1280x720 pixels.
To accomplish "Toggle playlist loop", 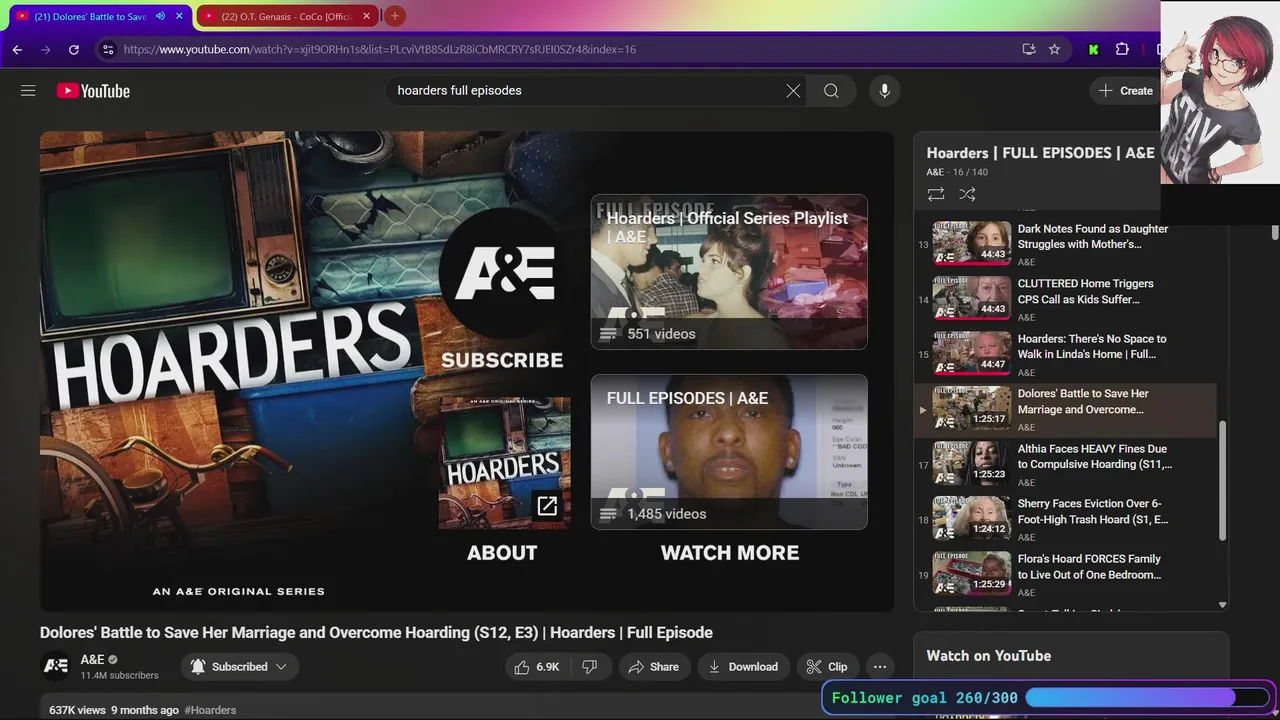I will tap(936, 194).
